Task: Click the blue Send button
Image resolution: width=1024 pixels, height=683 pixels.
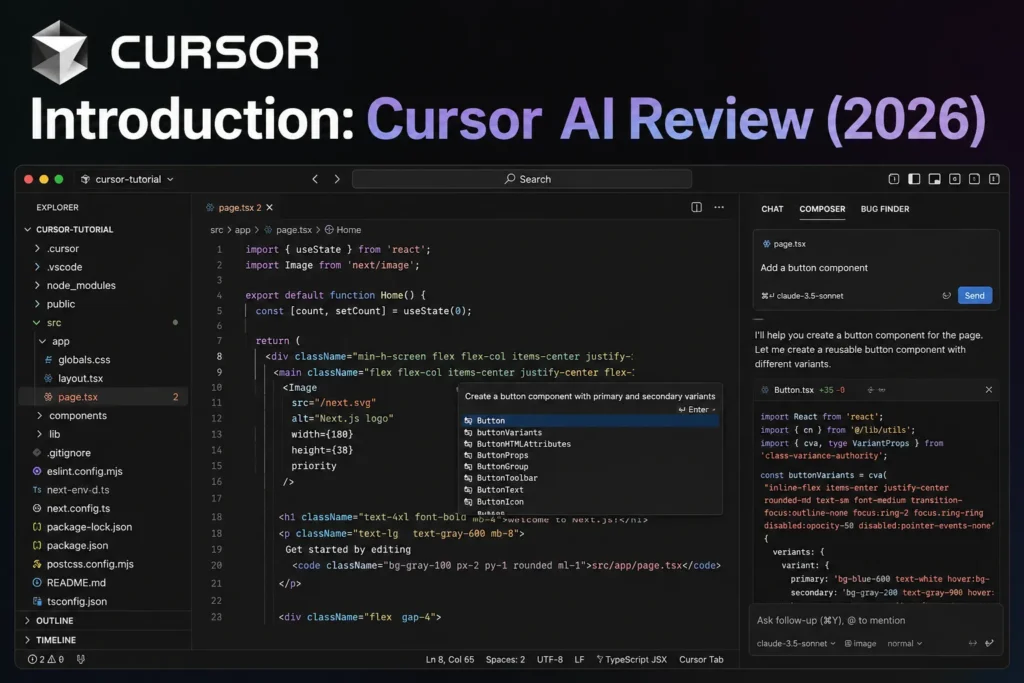Action: pyautogui.click(x=974, y=295)
